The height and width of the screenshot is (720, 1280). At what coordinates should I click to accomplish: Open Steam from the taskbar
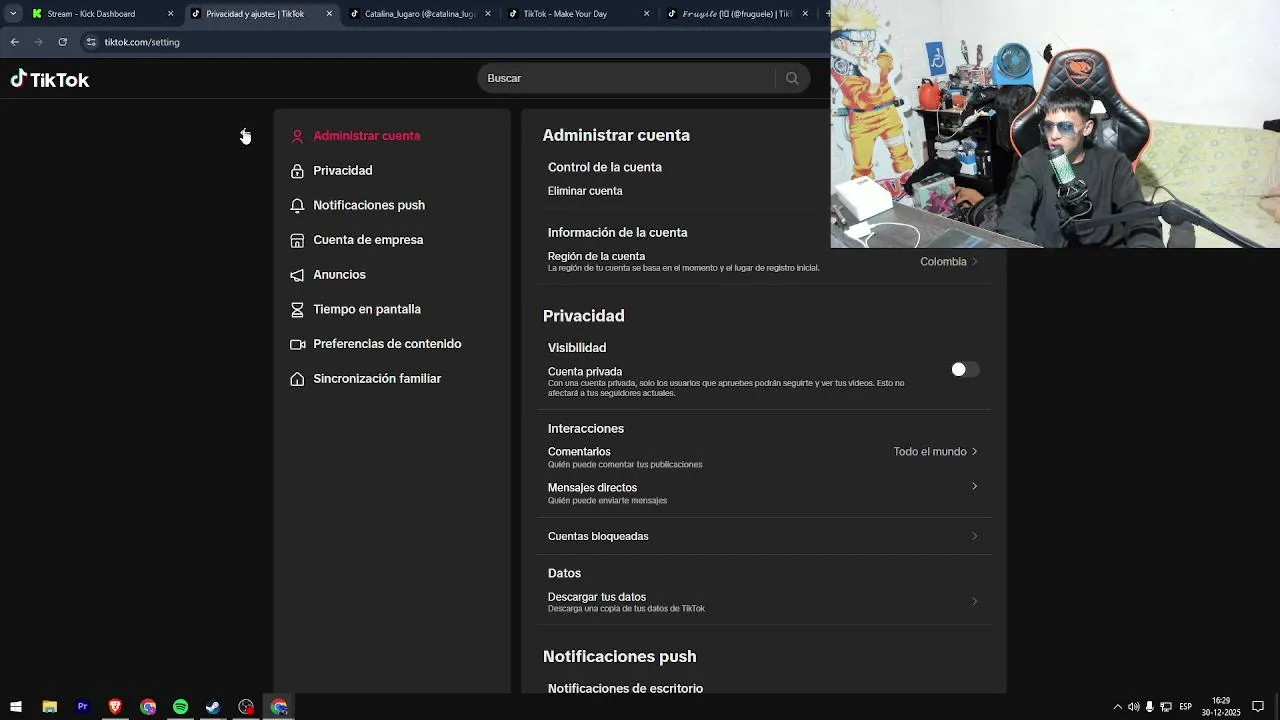pyautogui.click(x=213, y=707)
